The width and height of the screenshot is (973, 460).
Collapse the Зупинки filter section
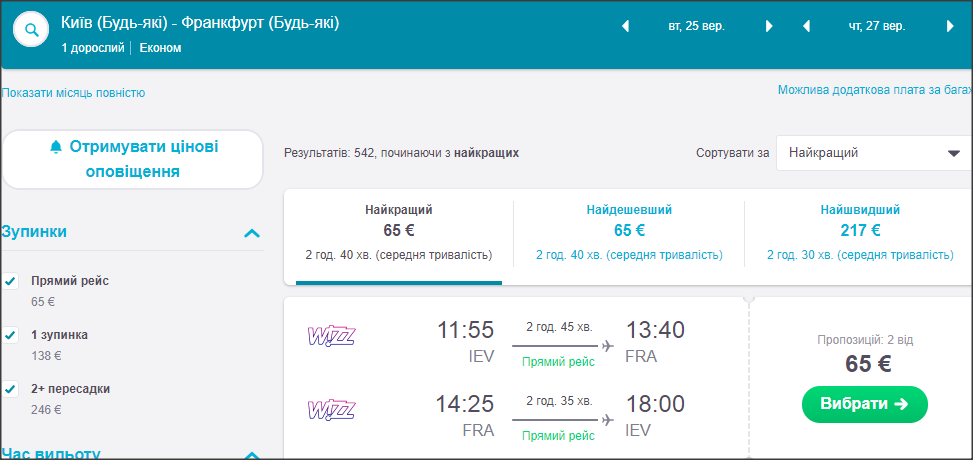click(x=252, y=233)
